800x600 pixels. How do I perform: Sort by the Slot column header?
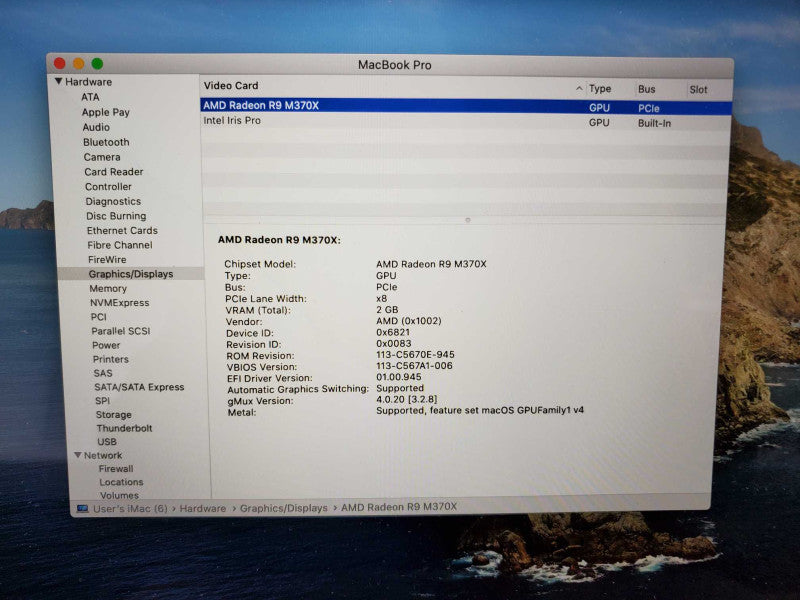698,90
